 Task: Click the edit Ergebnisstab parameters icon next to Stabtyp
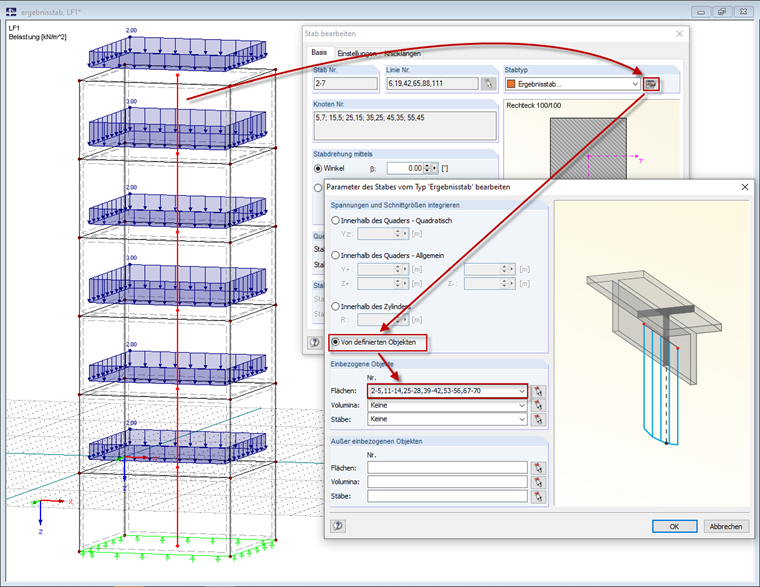[x=650, y=84]
